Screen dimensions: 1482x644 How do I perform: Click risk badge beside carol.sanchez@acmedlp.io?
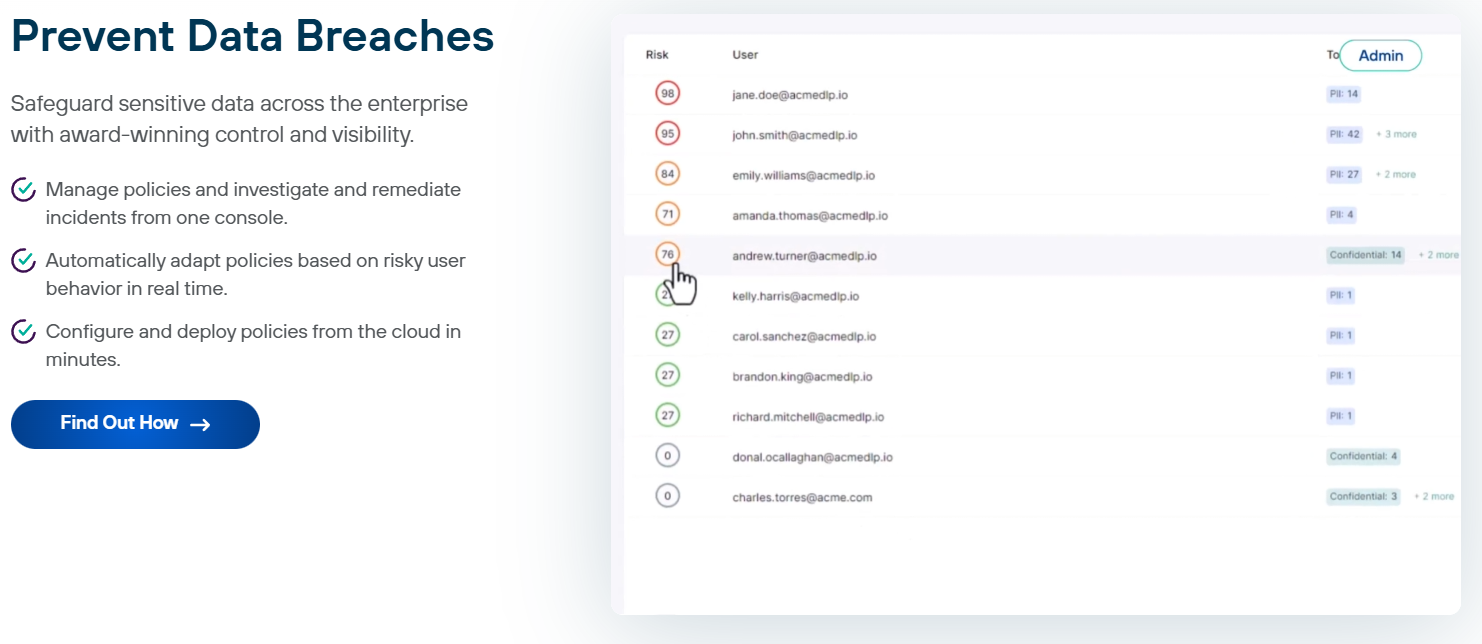[x=667, y=336]
